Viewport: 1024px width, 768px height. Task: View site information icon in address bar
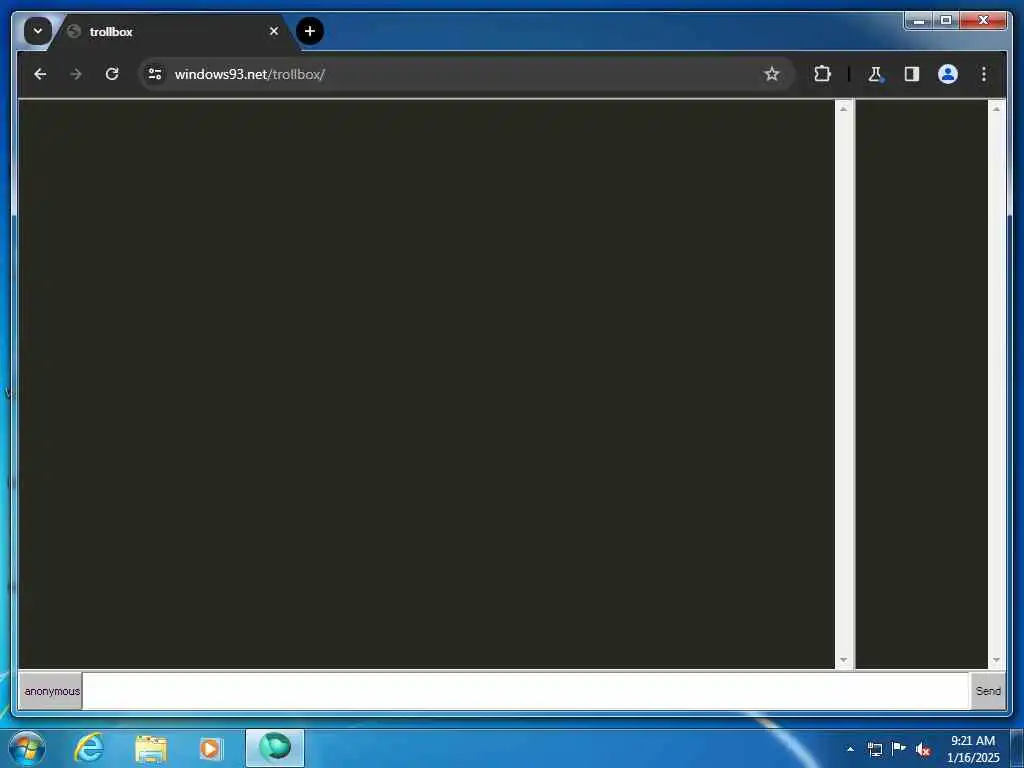pos(155,74)
